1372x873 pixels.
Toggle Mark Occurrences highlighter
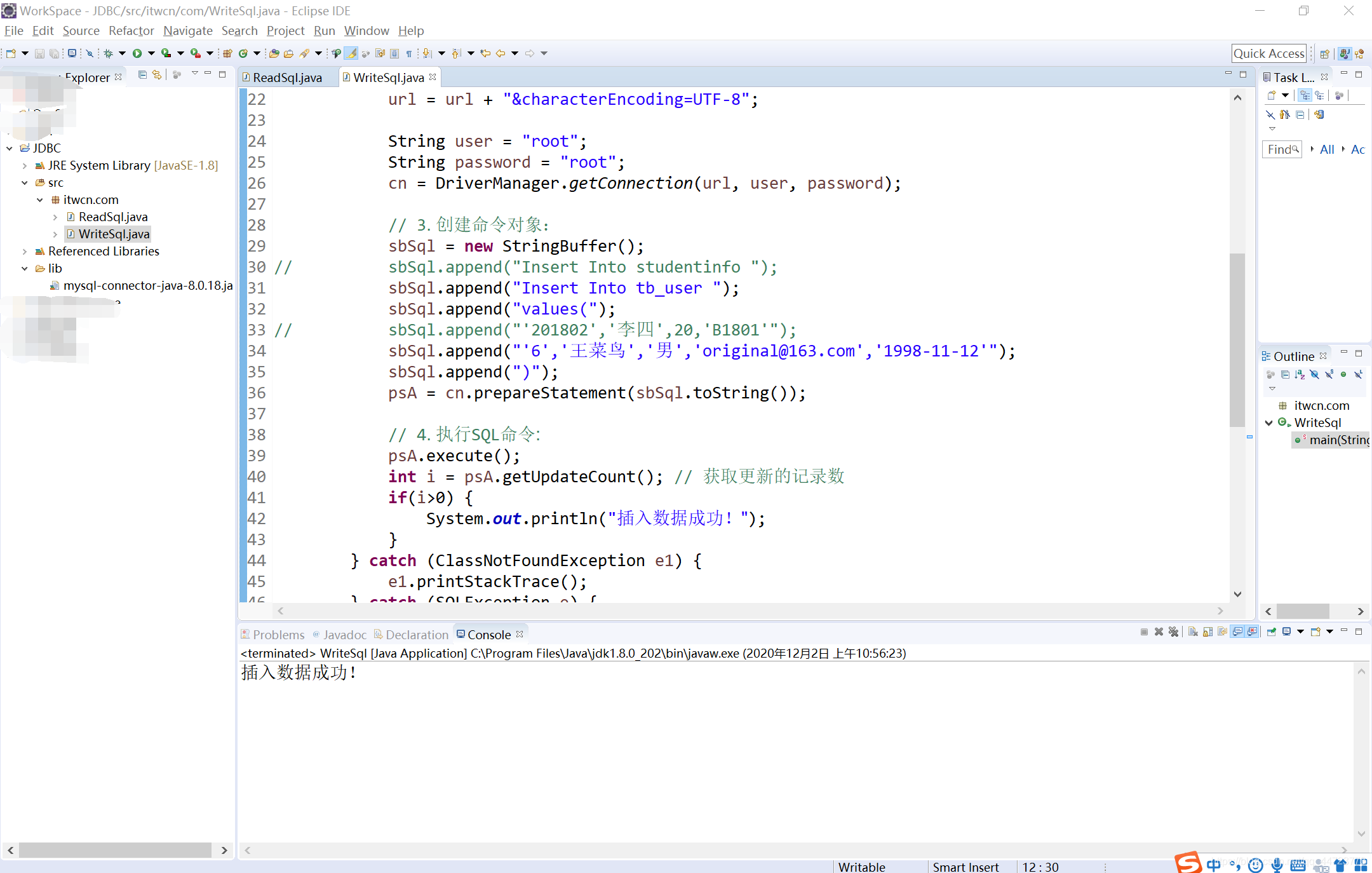click(x=351, y=53)
